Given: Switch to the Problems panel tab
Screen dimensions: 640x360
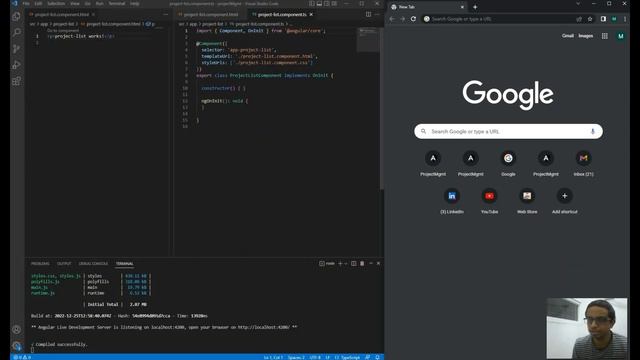Looking at the screenshot, I should [40, 264].
